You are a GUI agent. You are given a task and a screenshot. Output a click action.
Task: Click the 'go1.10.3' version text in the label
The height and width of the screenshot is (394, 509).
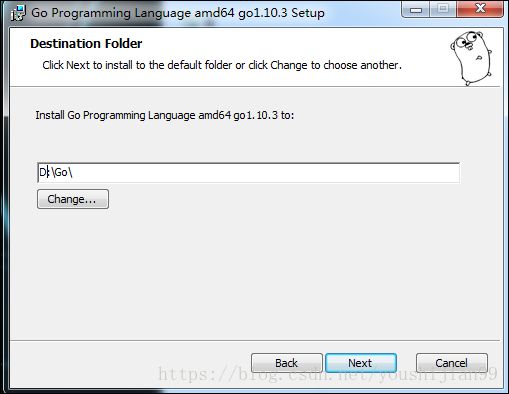pos(255,115)
